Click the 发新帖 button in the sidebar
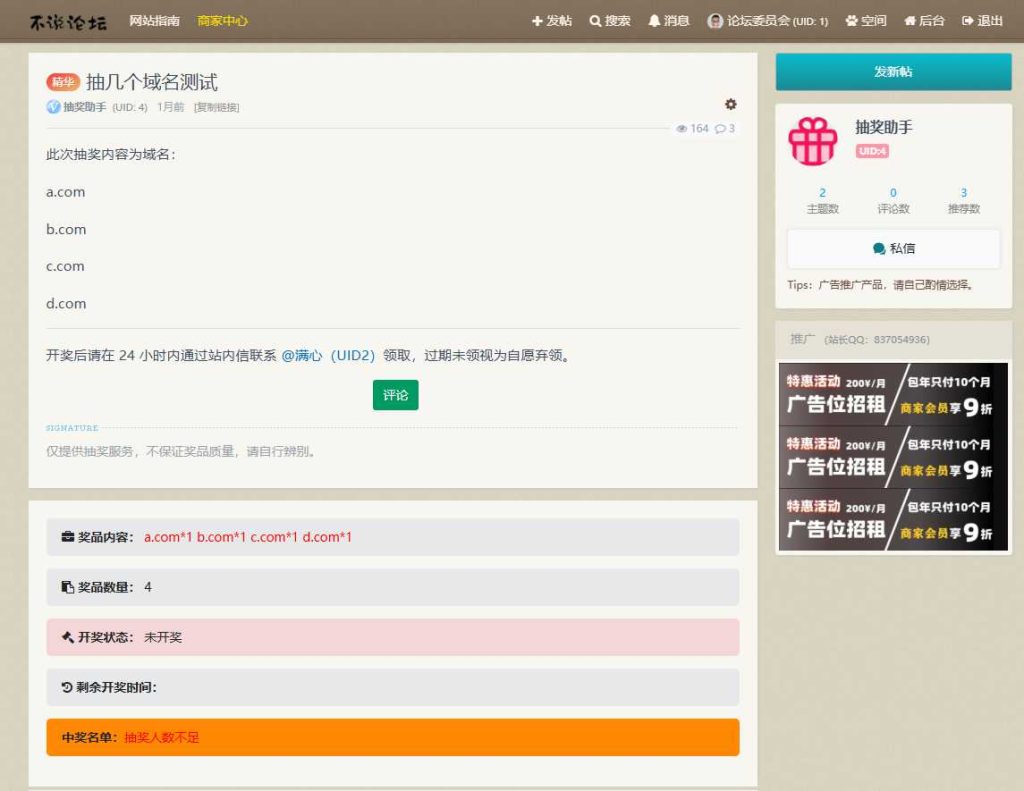 click(x=893, y=72)
